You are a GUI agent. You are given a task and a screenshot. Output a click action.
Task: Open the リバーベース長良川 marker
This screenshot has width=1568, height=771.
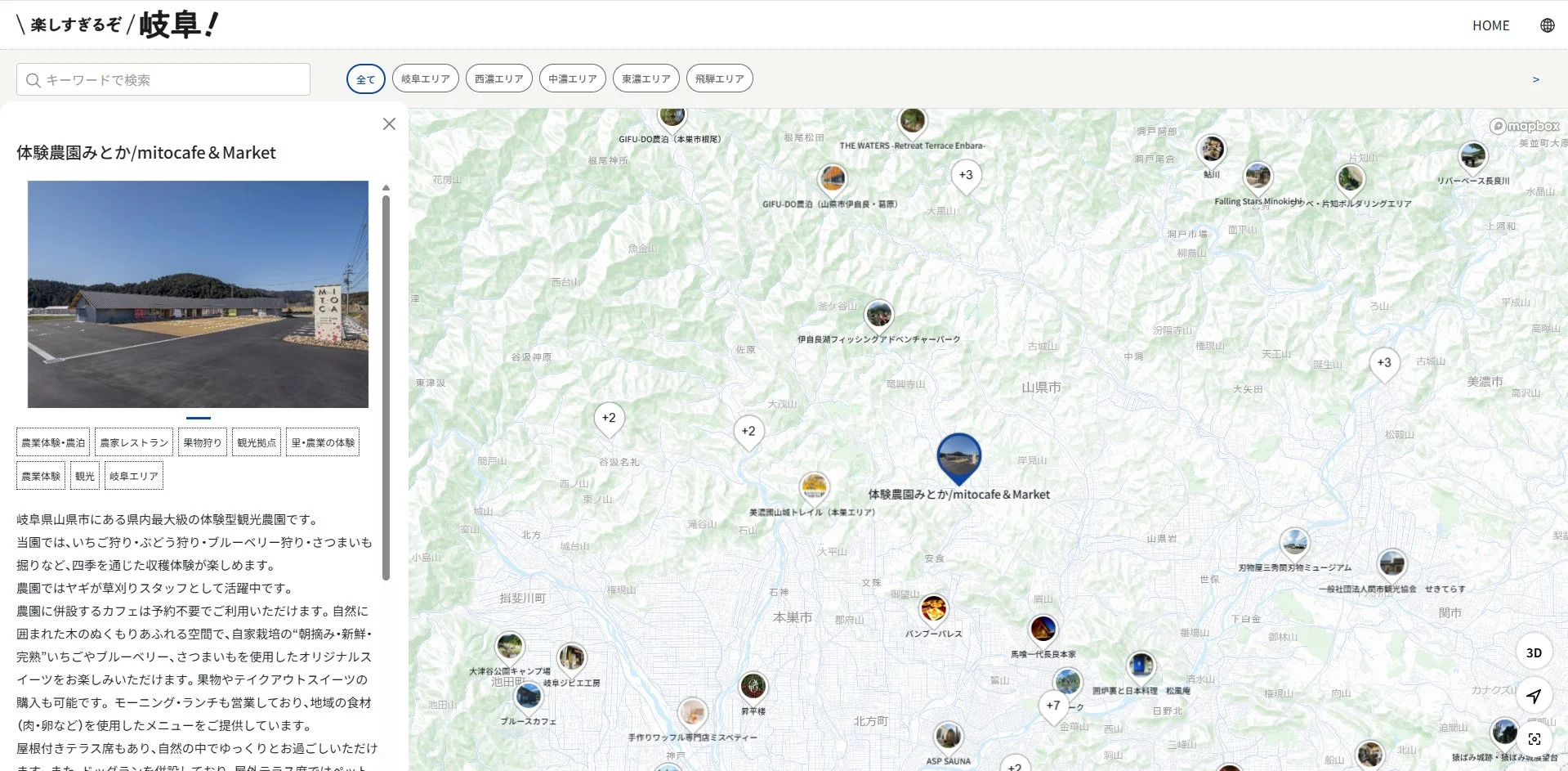pos(1472,156)
